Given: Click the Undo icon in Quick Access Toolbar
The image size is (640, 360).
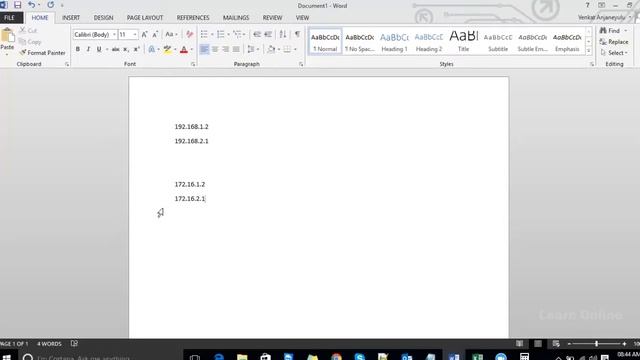Looking at the screenshot, I should click(x=31, y=5).
